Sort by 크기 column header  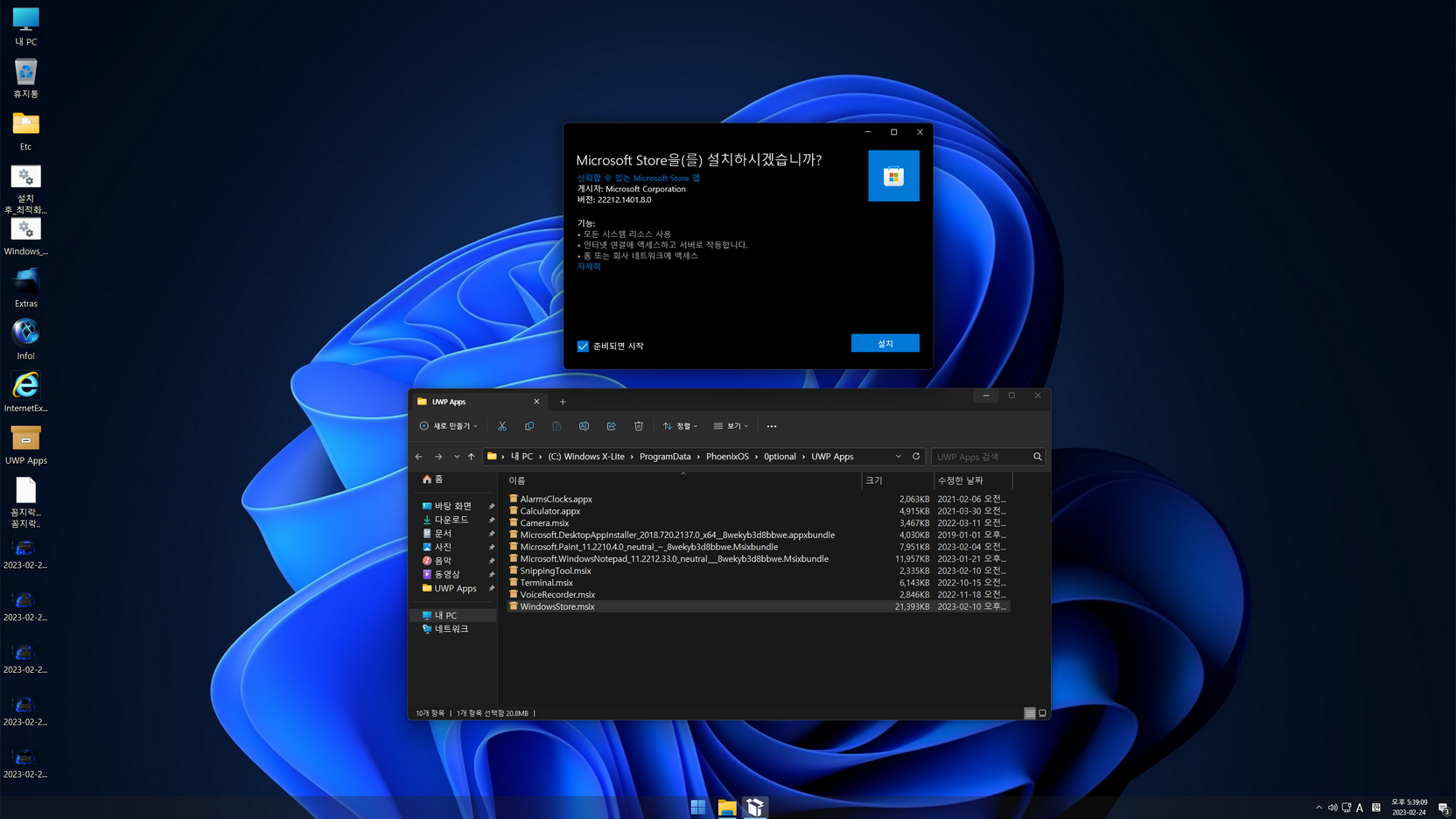[x=896, y=480]
